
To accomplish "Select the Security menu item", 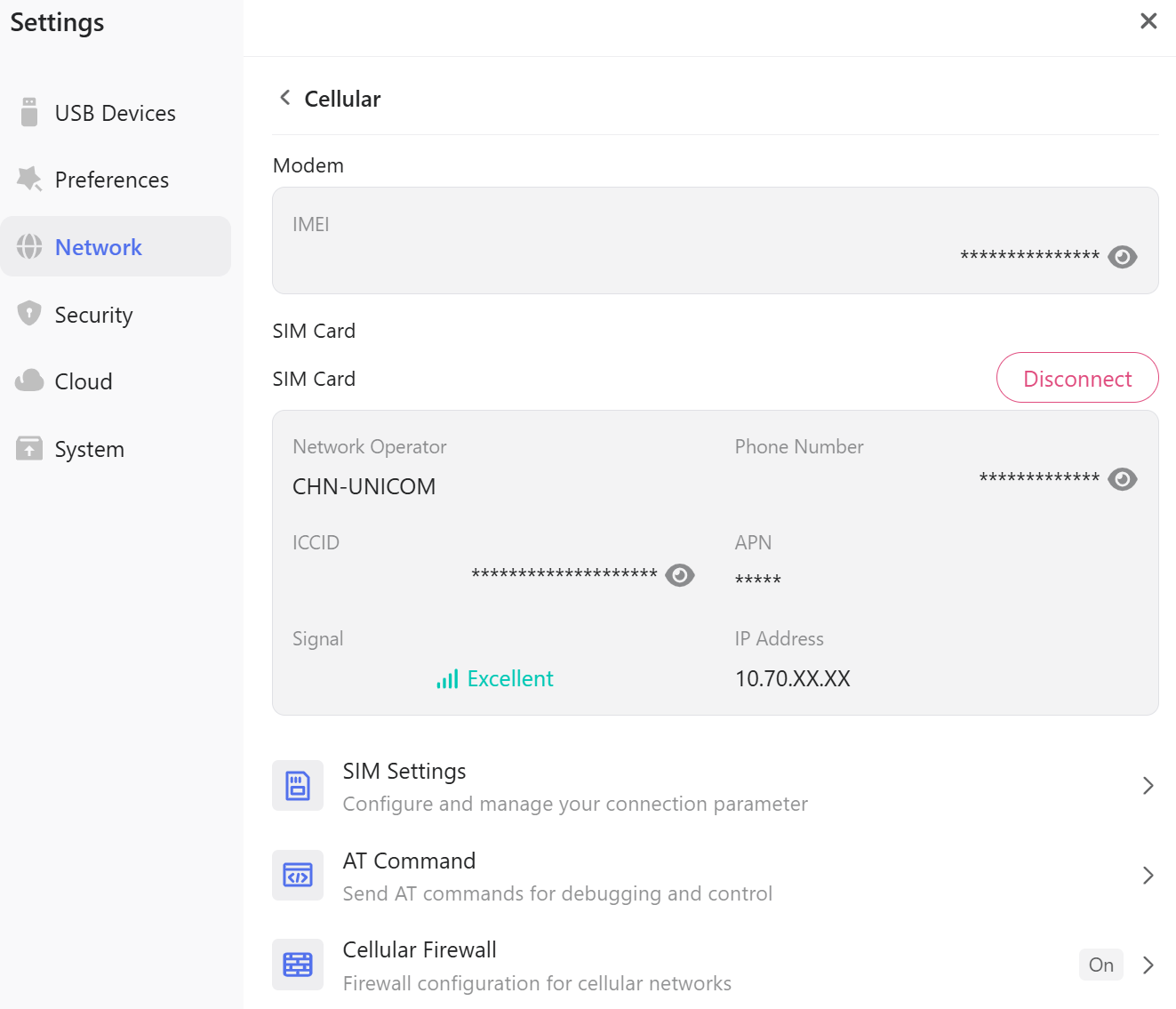I will [x=116, y=314].
